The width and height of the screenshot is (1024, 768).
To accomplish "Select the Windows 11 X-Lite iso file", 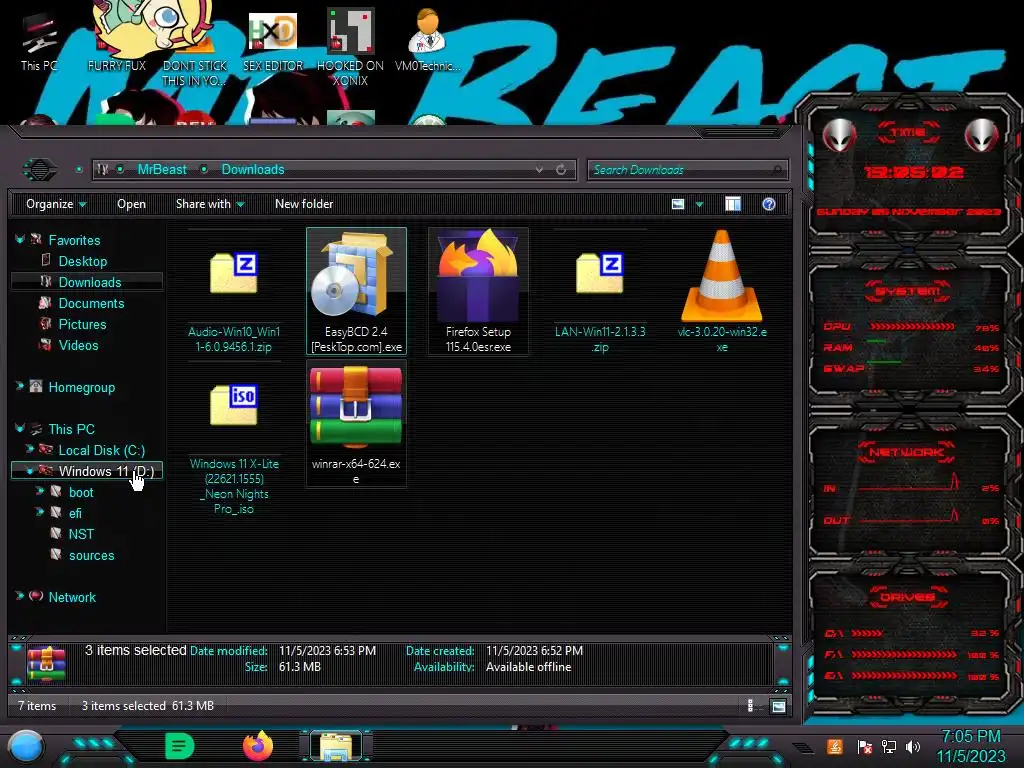I will [234, 439].
